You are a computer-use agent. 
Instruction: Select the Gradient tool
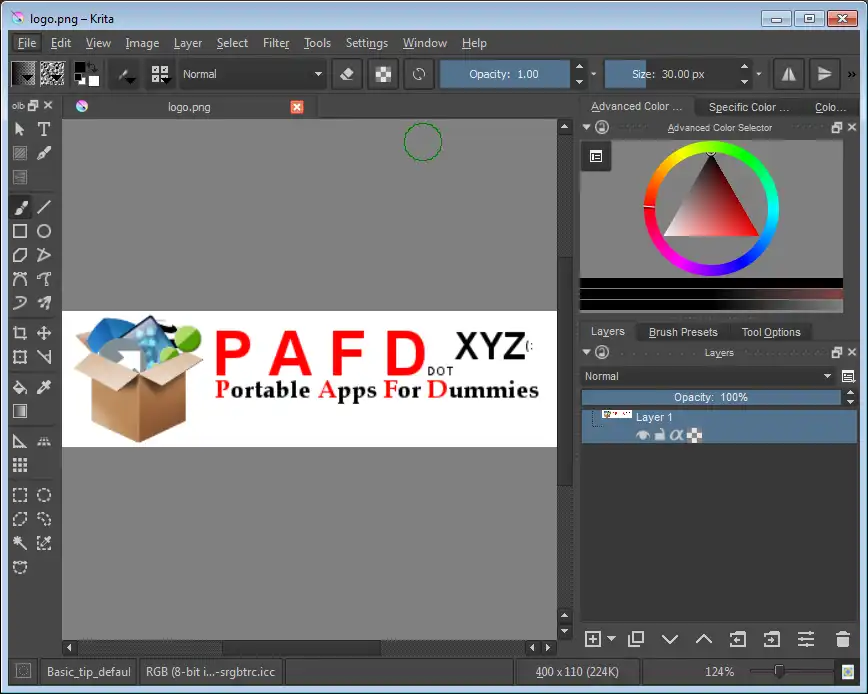[x=20, y=411]
